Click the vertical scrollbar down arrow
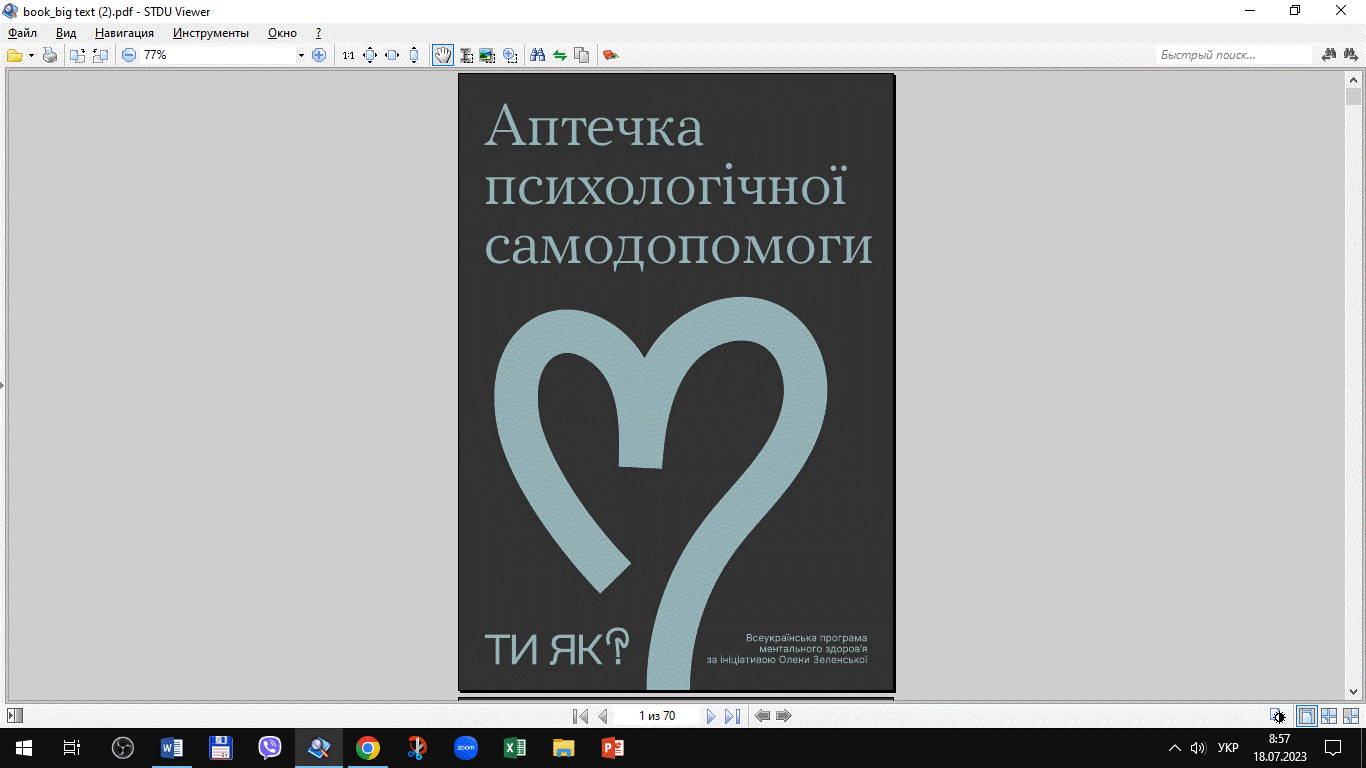 coord(1354,692)
